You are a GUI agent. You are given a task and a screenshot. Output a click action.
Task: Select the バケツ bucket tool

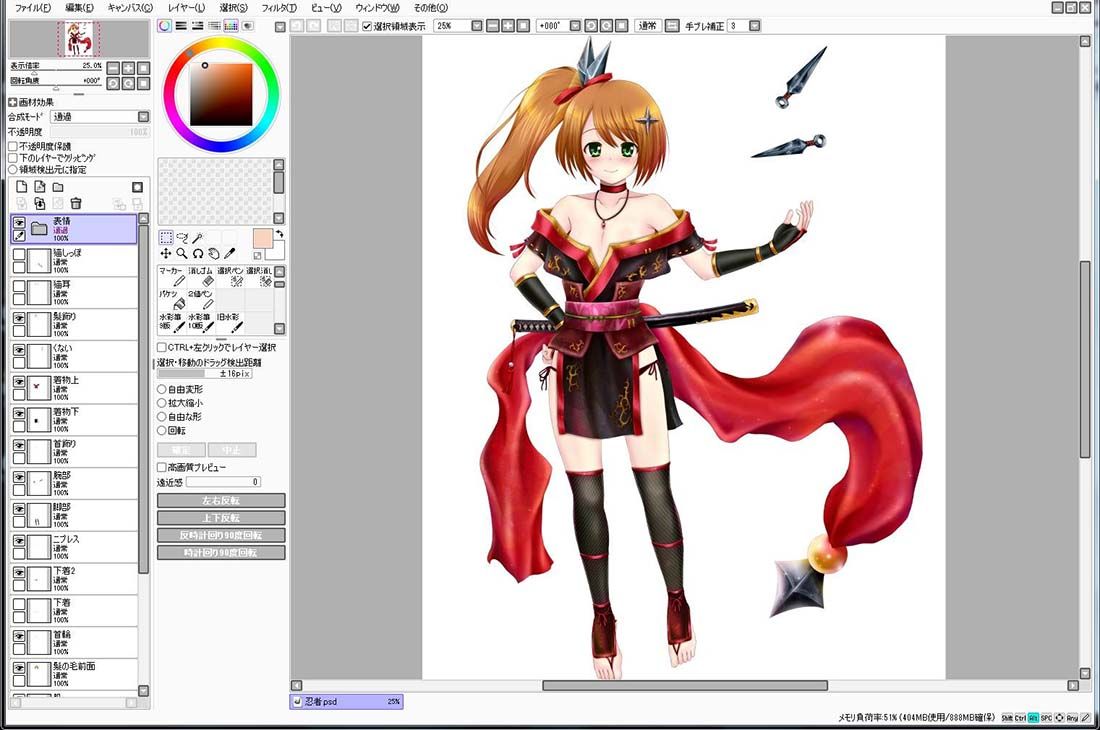coord(173,299)
